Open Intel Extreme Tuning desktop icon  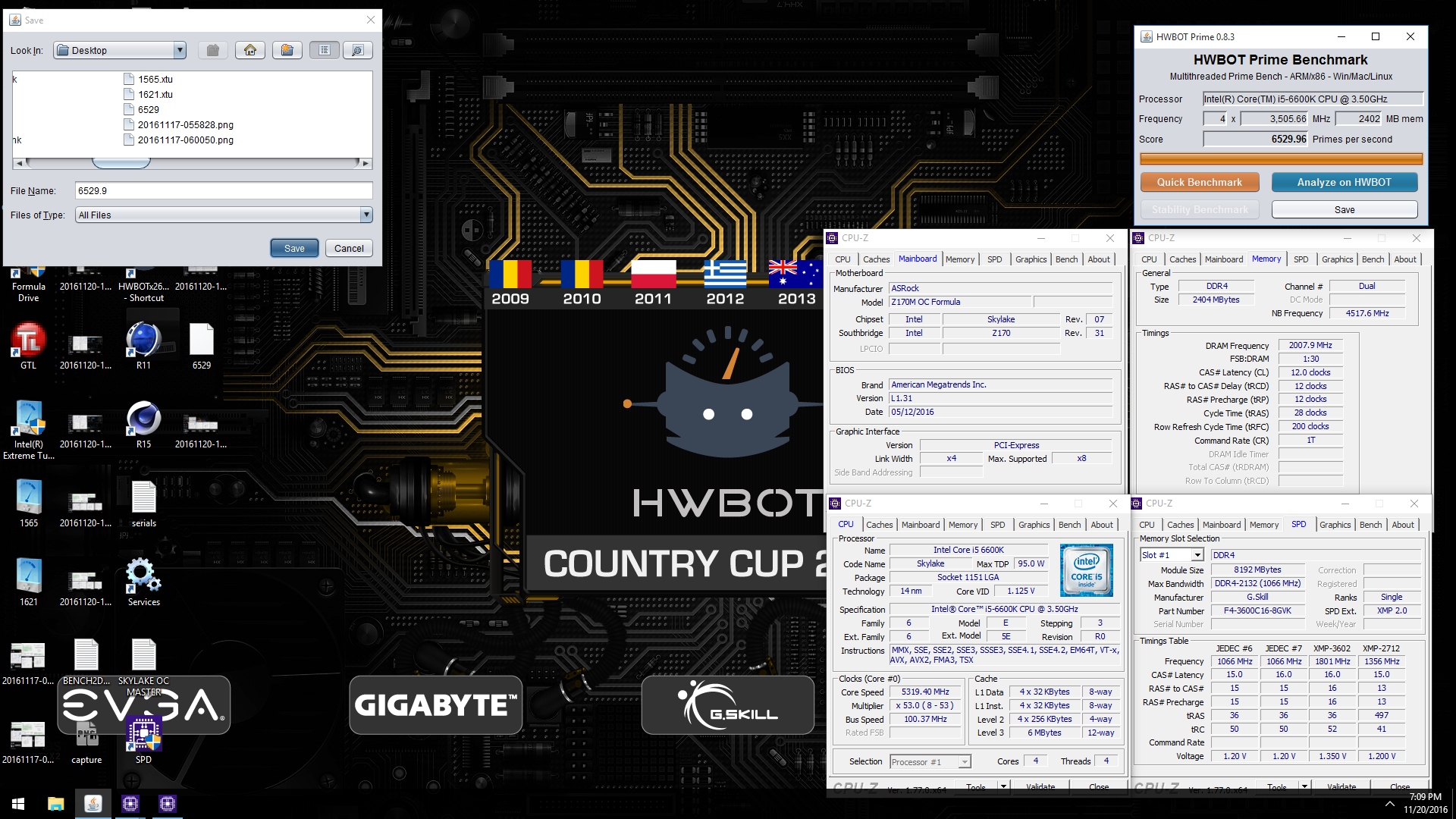click(x=29, y=429)
